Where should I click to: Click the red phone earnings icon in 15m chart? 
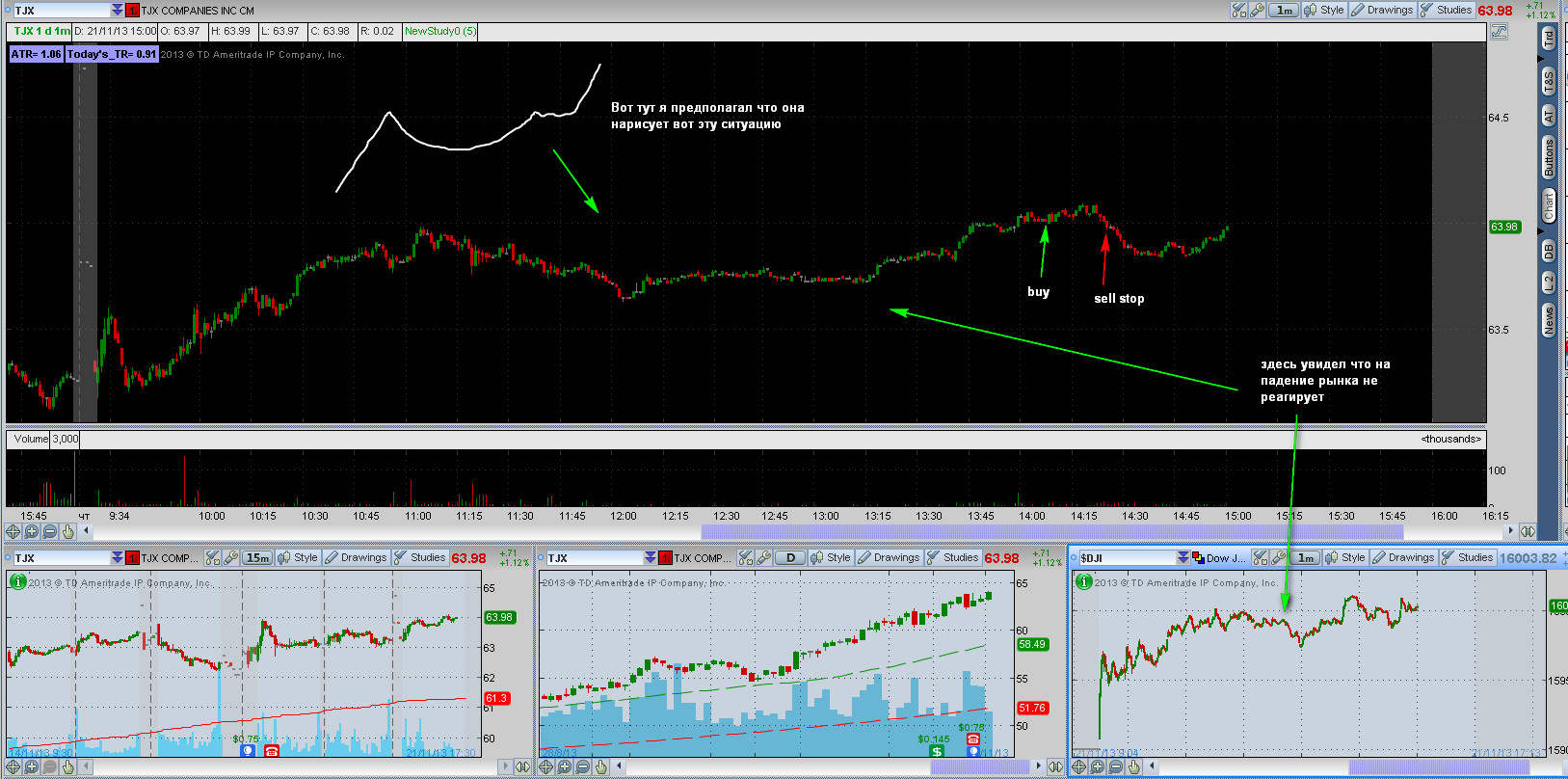coord(272,750)
